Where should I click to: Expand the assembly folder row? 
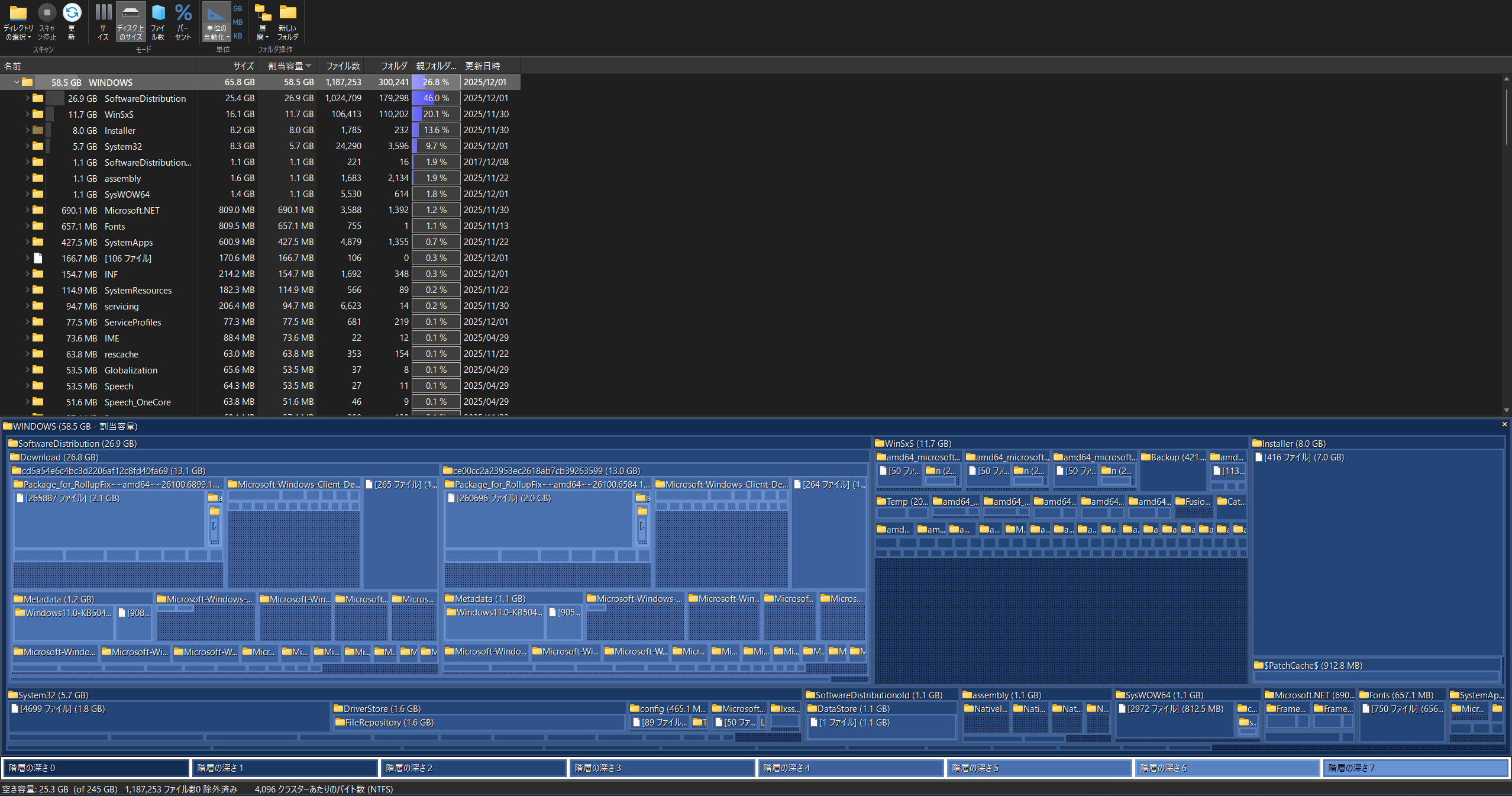[x=27, y=178]
